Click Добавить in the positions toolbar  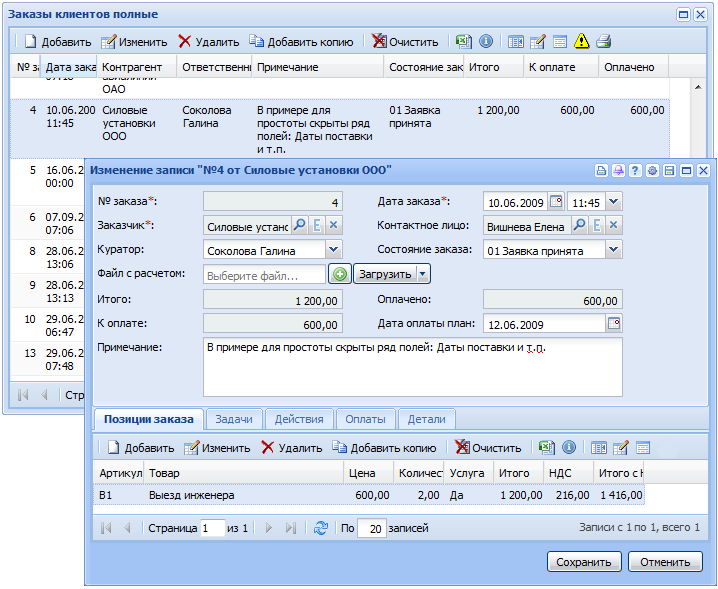[x=141, y=448]
